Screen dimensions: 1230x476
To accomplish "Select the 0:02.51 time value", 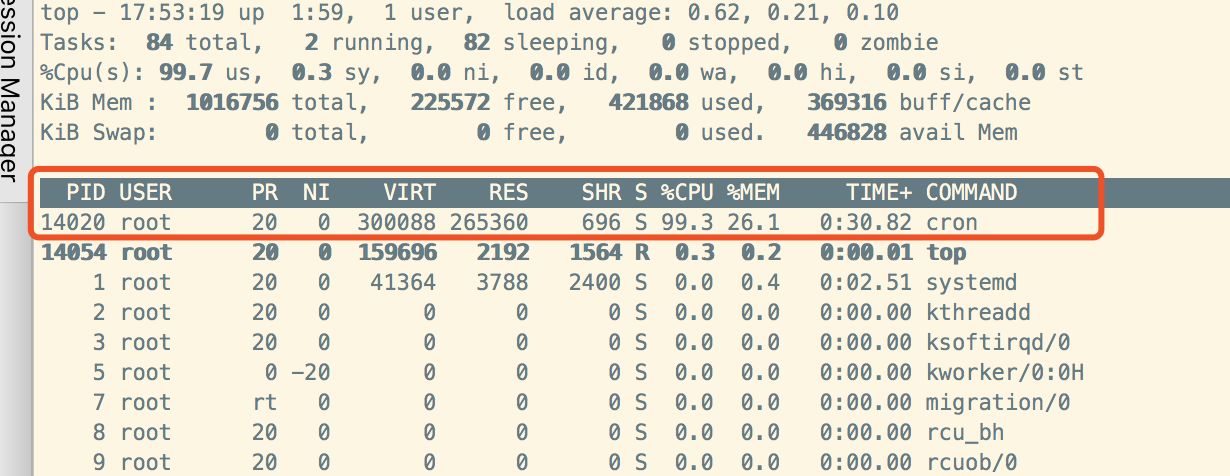I will (x=865, y=282).
